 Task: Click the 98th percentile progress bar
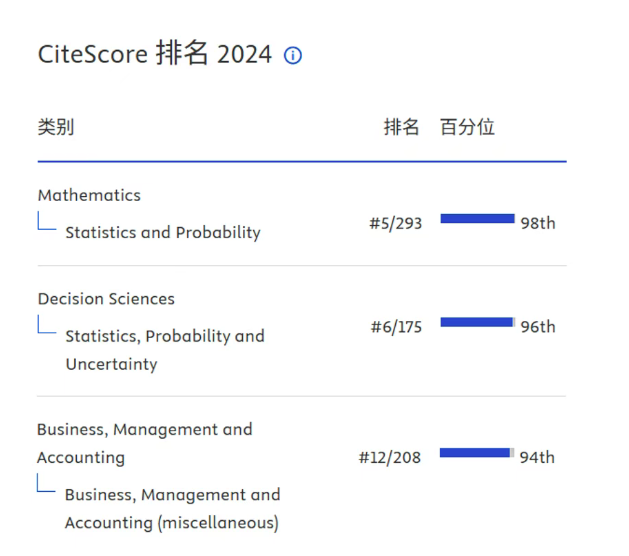click(477, 219)
